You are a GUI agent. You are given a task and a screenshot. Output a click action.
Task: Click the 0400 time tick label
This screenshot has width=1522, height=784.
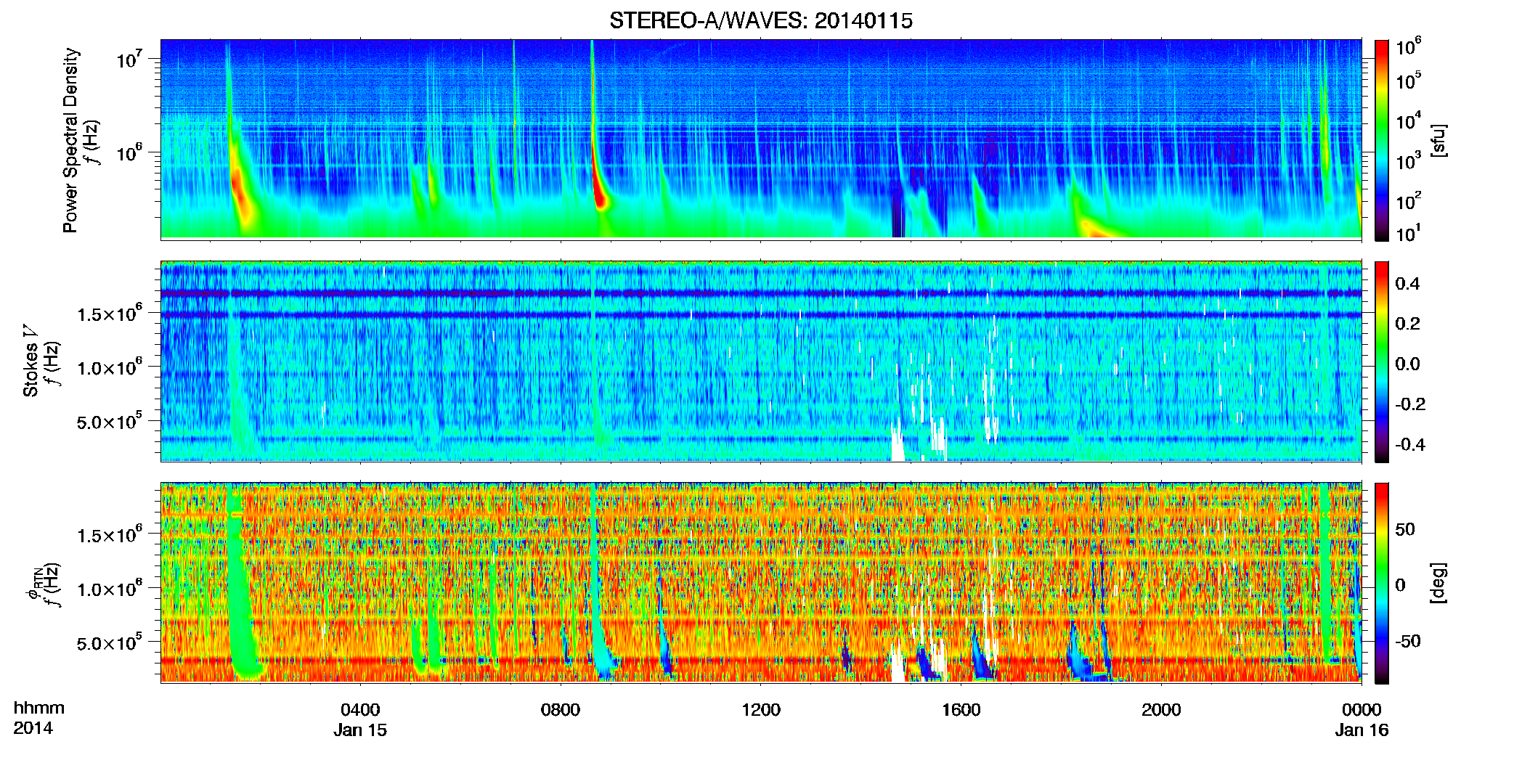click(x=360, y=709)
